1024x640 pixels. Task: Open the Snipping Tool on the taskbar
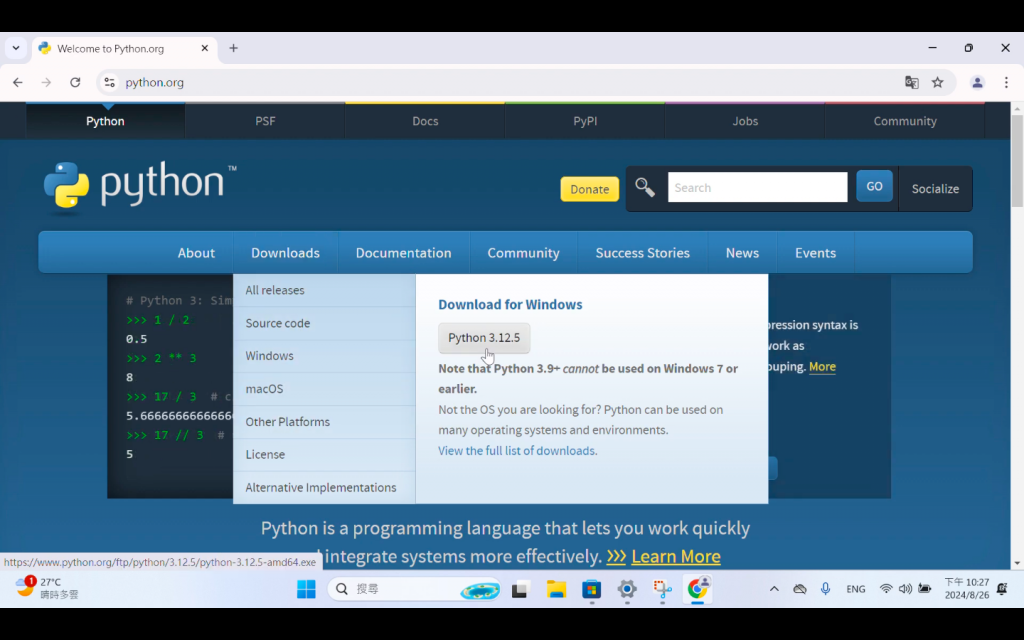pos(662,589)
